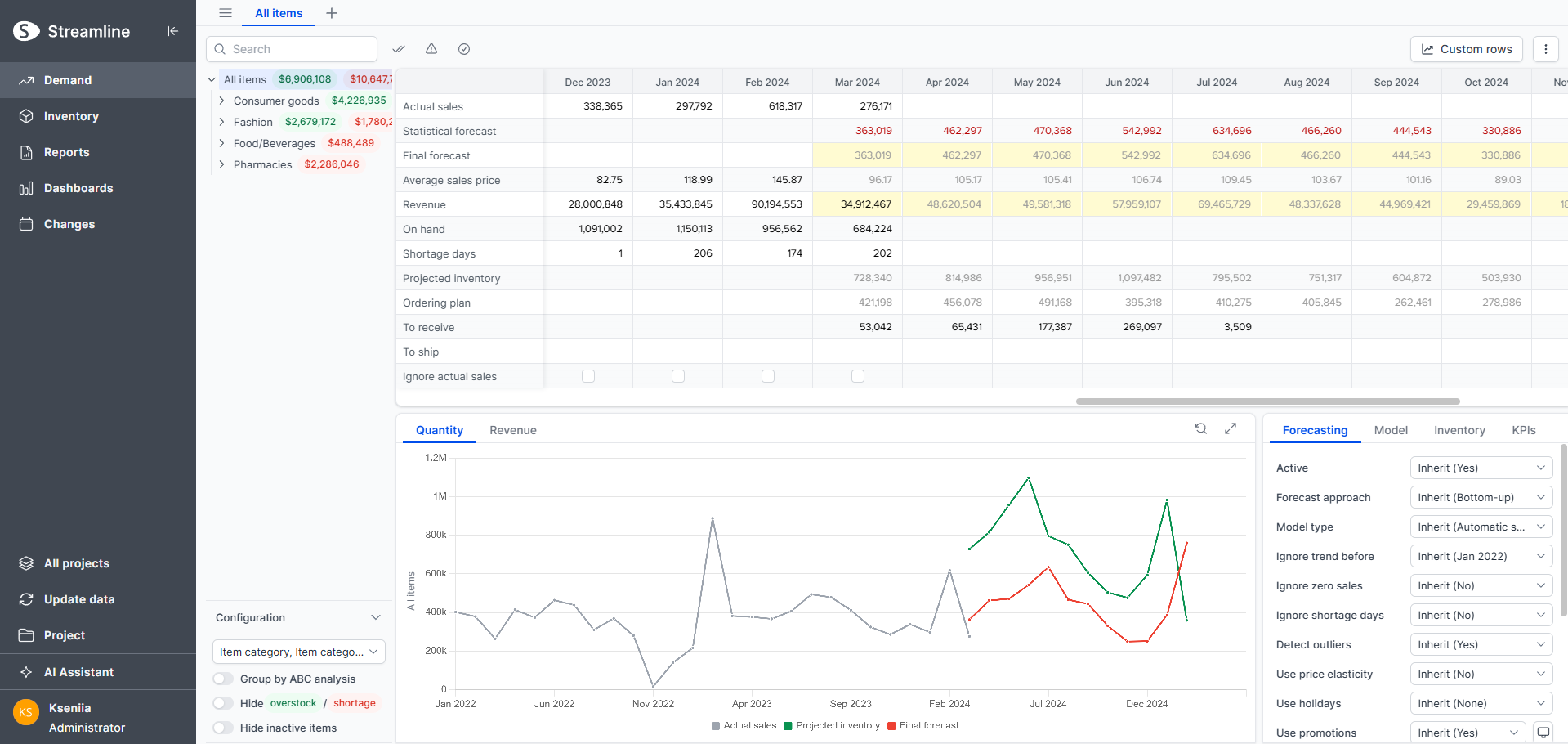Switch to the Revenue chart tab
Image resolution: width=1568 pixels, height=744 pixels.
tap(512, 430)
